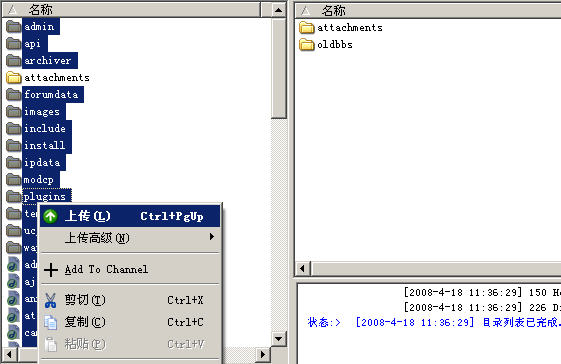Click the green upload arrow icon

coord(50,216)
